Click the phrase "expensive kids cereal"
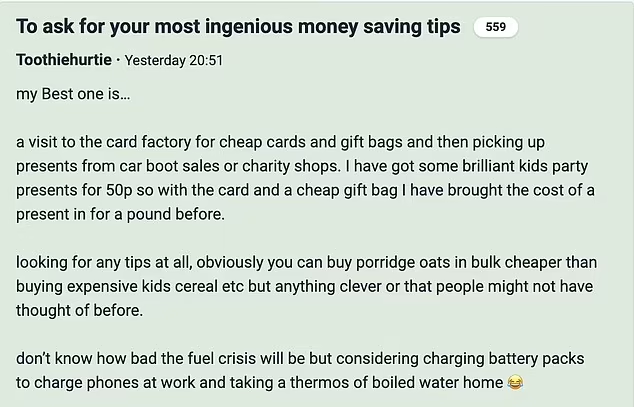 140,286
